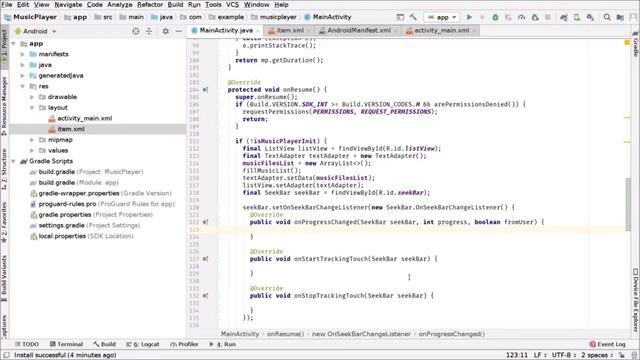This screenshot has height=360, width=640.
Task: Select proguard-rules.pro in Gradle Scripts
Action: point(102,204)
